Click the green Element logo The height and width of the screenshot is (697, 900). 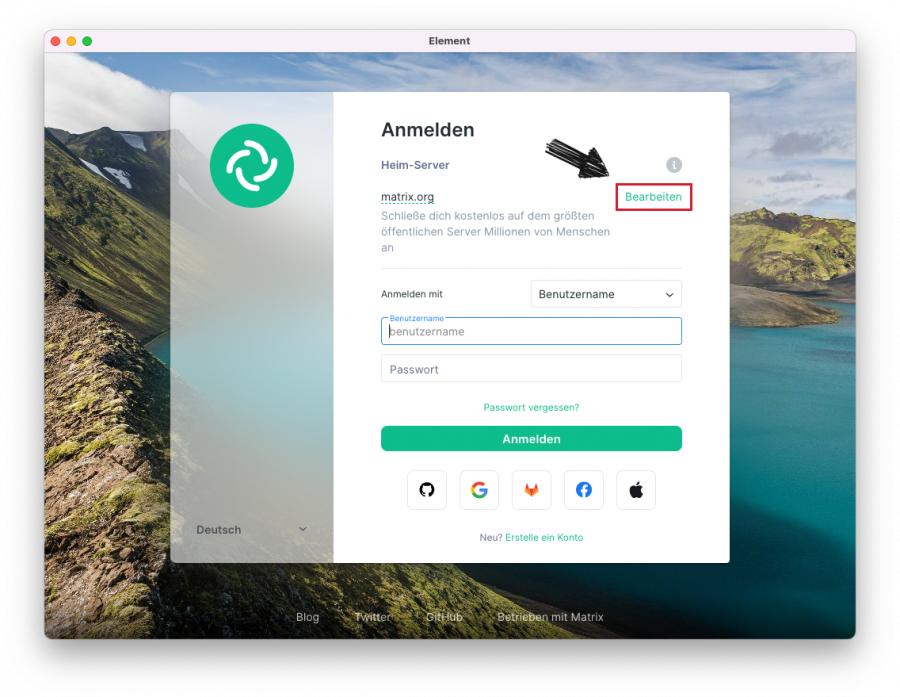(251, 166)
